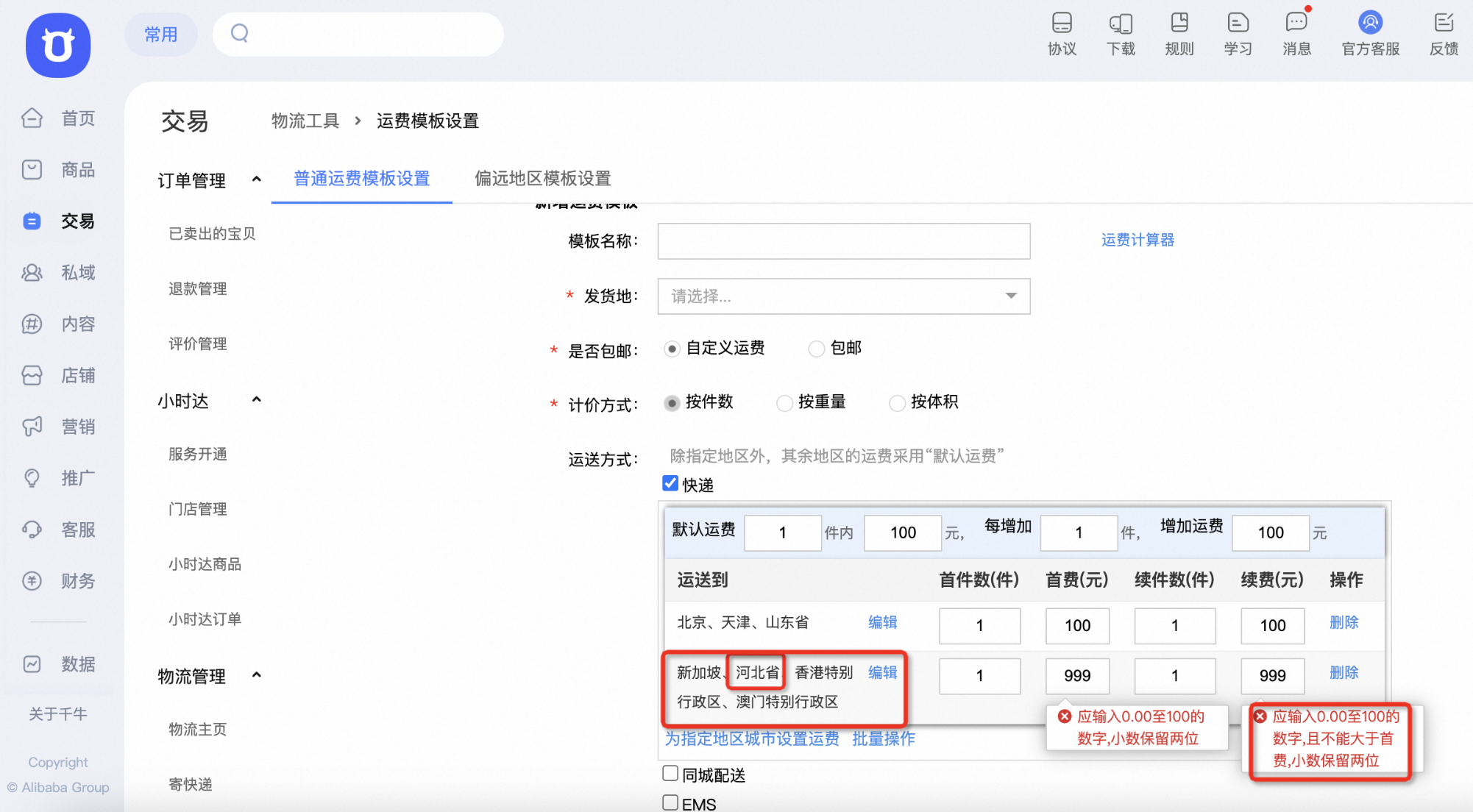Open 内容 content in sidebar
The image size is (1473, 812).
[x=59, y=324]
